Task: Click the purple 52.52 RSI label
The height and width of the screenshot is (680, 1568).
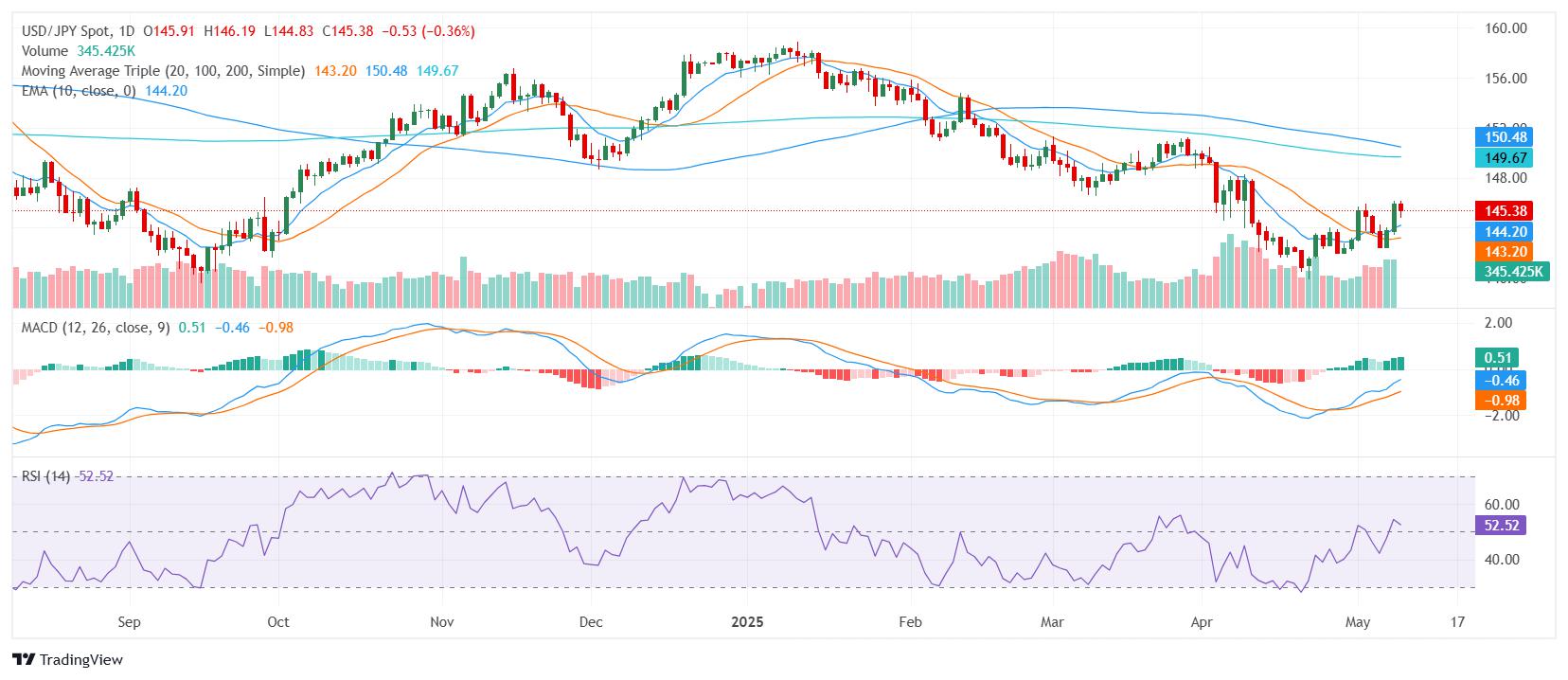Action: tap(1501, 525)
